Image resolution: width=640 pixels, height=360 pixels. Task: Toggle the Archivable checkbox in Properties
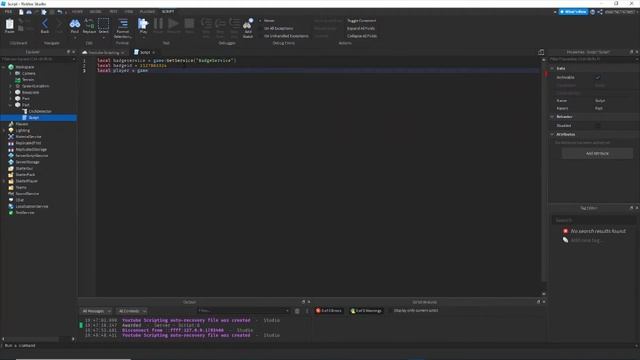[x=598, y=77]
